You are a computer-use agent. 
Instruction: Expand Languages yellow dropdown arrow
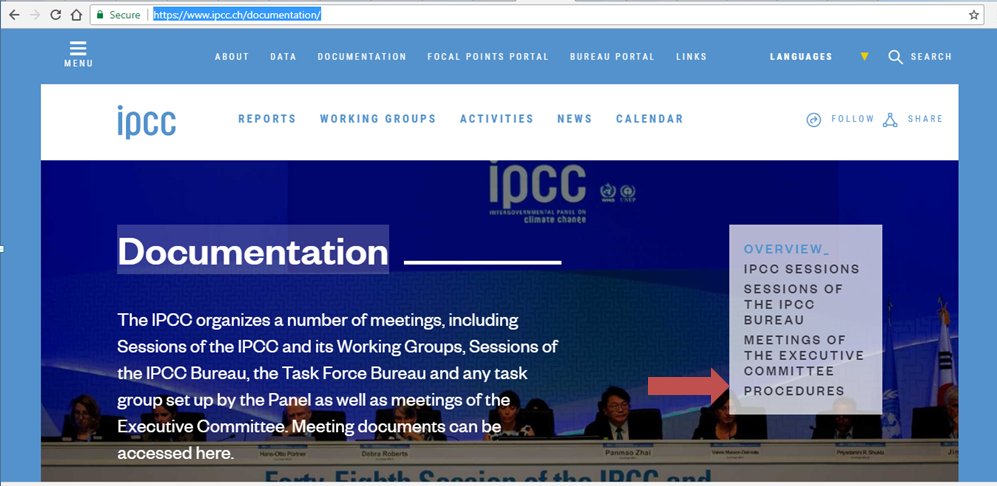864,57
